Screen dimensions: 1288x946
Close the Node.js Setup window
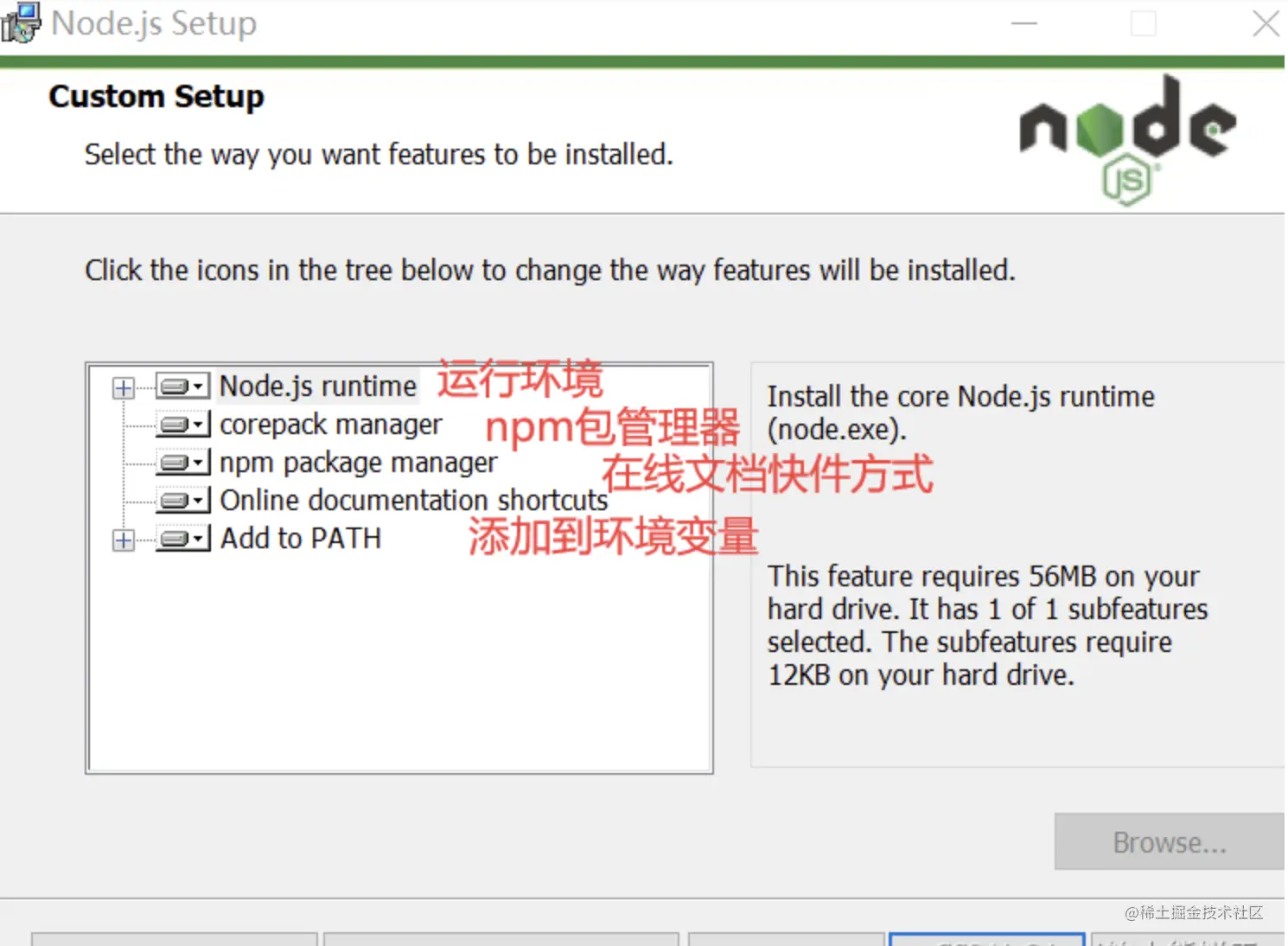1266,23
